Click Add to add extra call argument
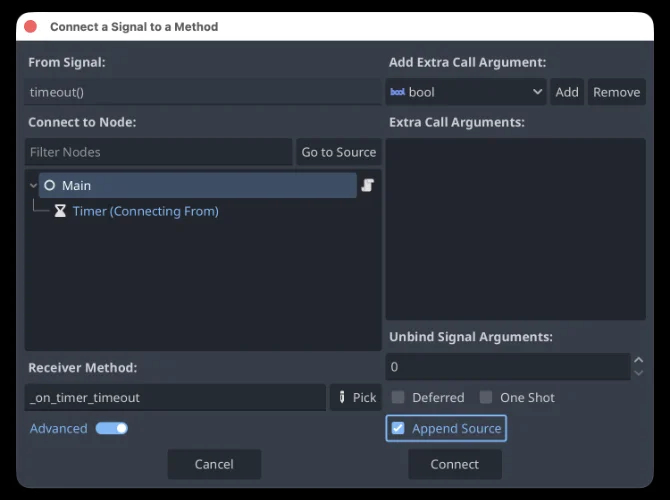The width and height of the screenshot is (670, 500). pos(567,92)
